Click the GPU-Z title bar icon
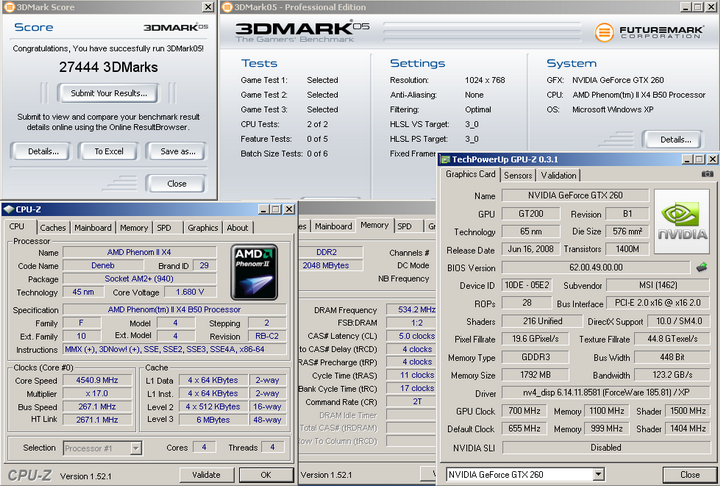The image size is (720, 486). [445, 159]
